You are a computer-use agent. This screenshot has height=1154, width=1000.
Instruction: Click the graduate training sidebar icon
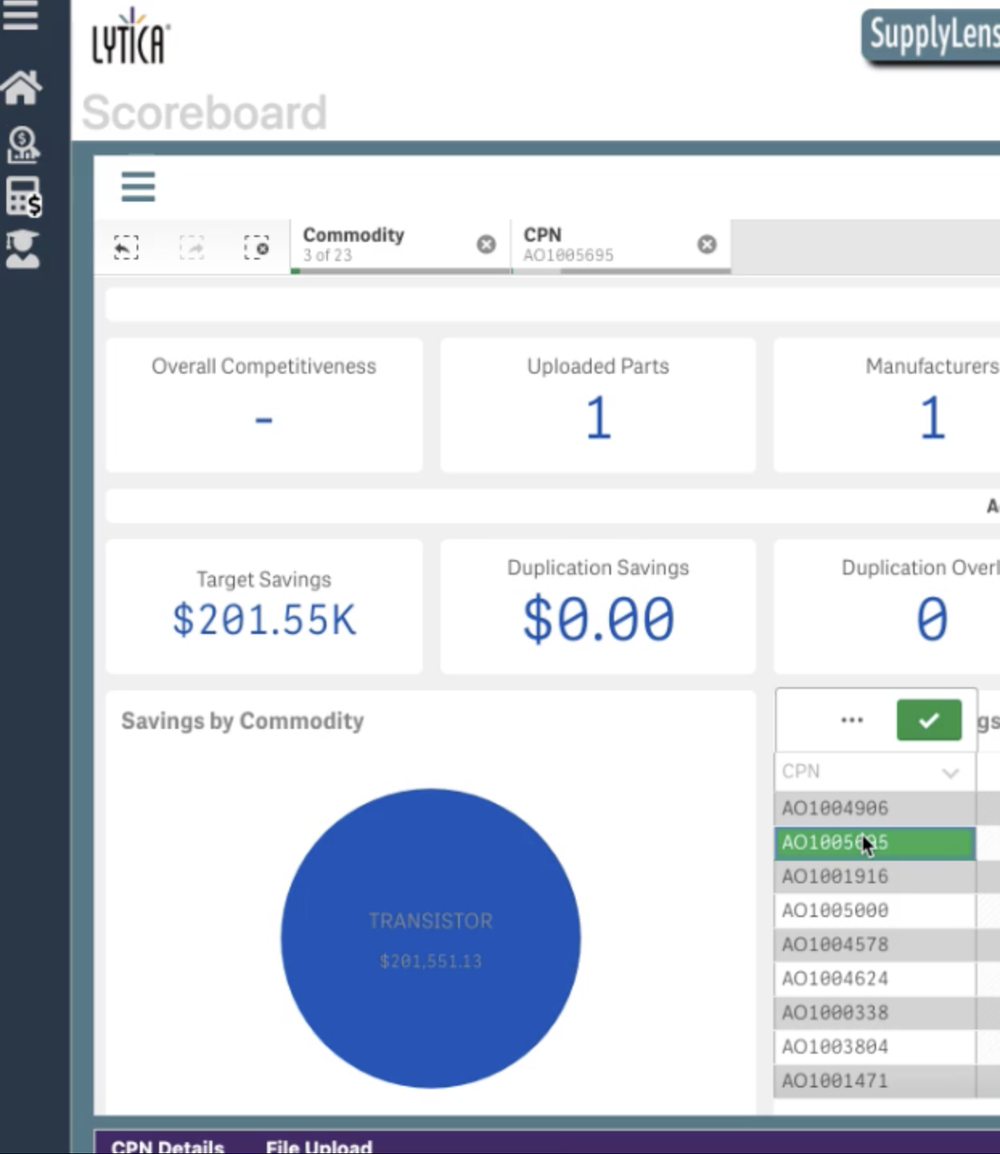pos(23,248)
